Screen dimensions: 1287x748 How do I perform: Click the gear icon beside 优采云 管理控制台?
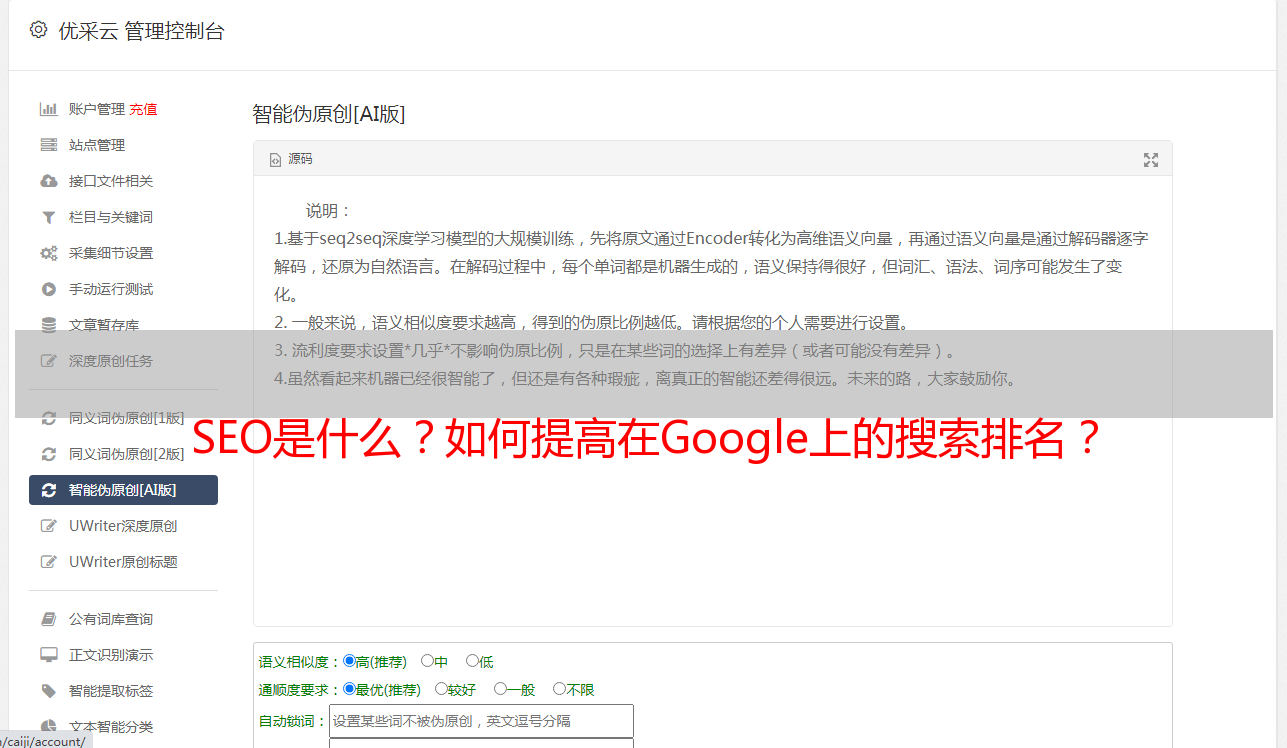pos(38,30)
